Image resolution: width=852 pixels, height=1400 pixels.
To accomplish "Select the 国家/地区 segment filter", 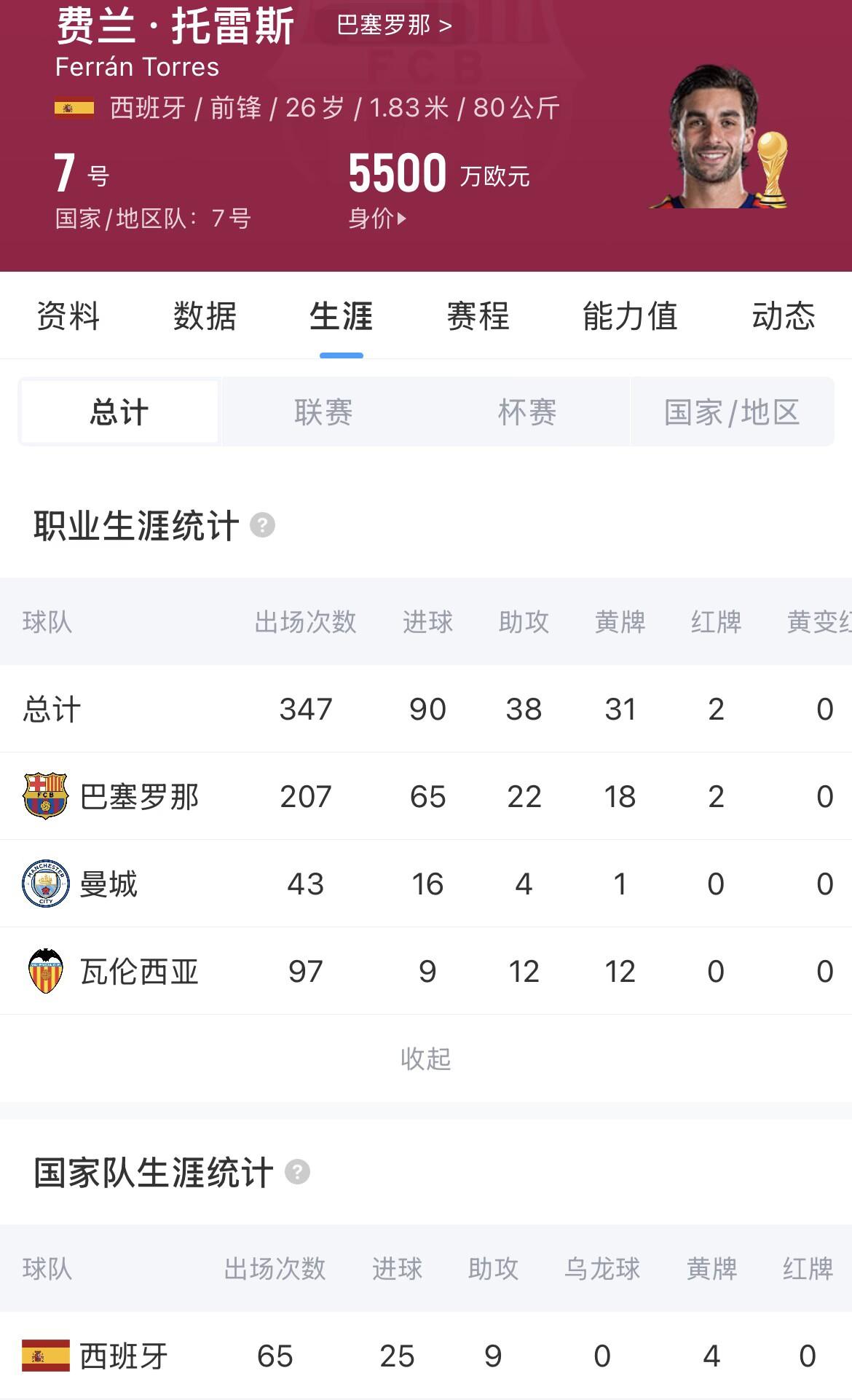I will [732, 412].
